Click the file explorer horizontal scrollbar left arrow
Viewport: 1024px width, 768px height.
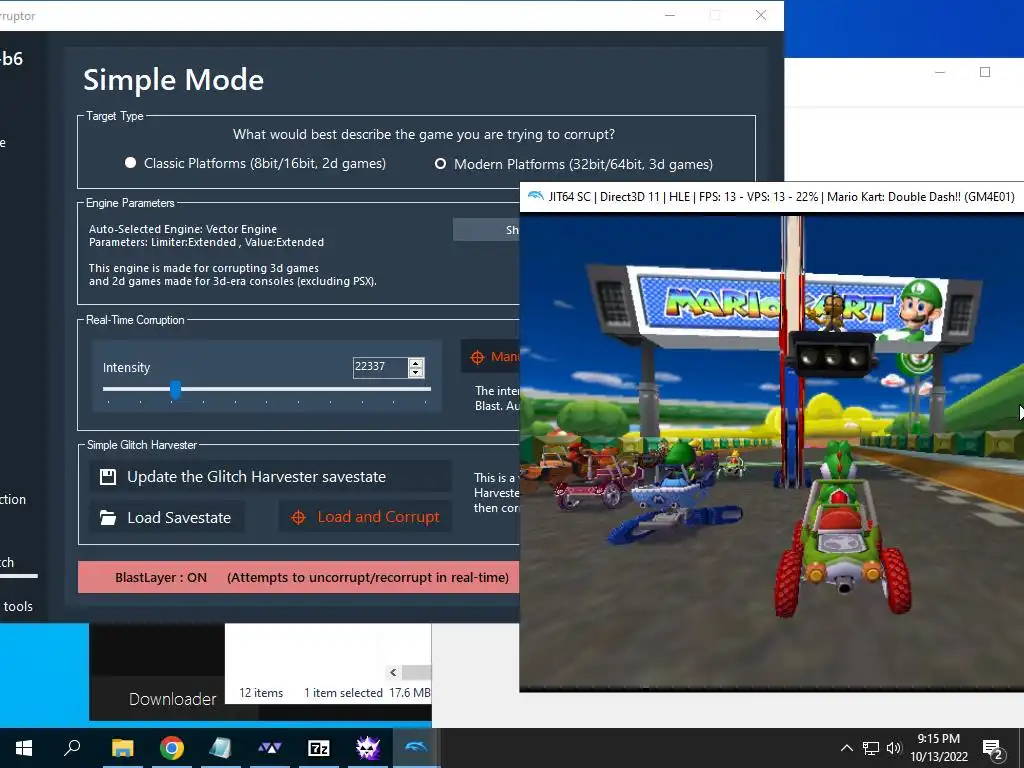point(393,672)
